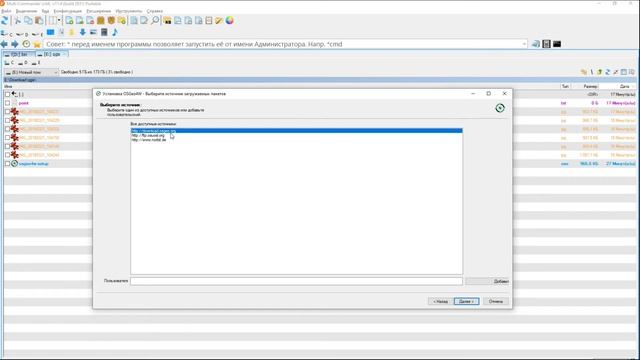Open the layout button dropdown arrow

(x=59, y=20)
